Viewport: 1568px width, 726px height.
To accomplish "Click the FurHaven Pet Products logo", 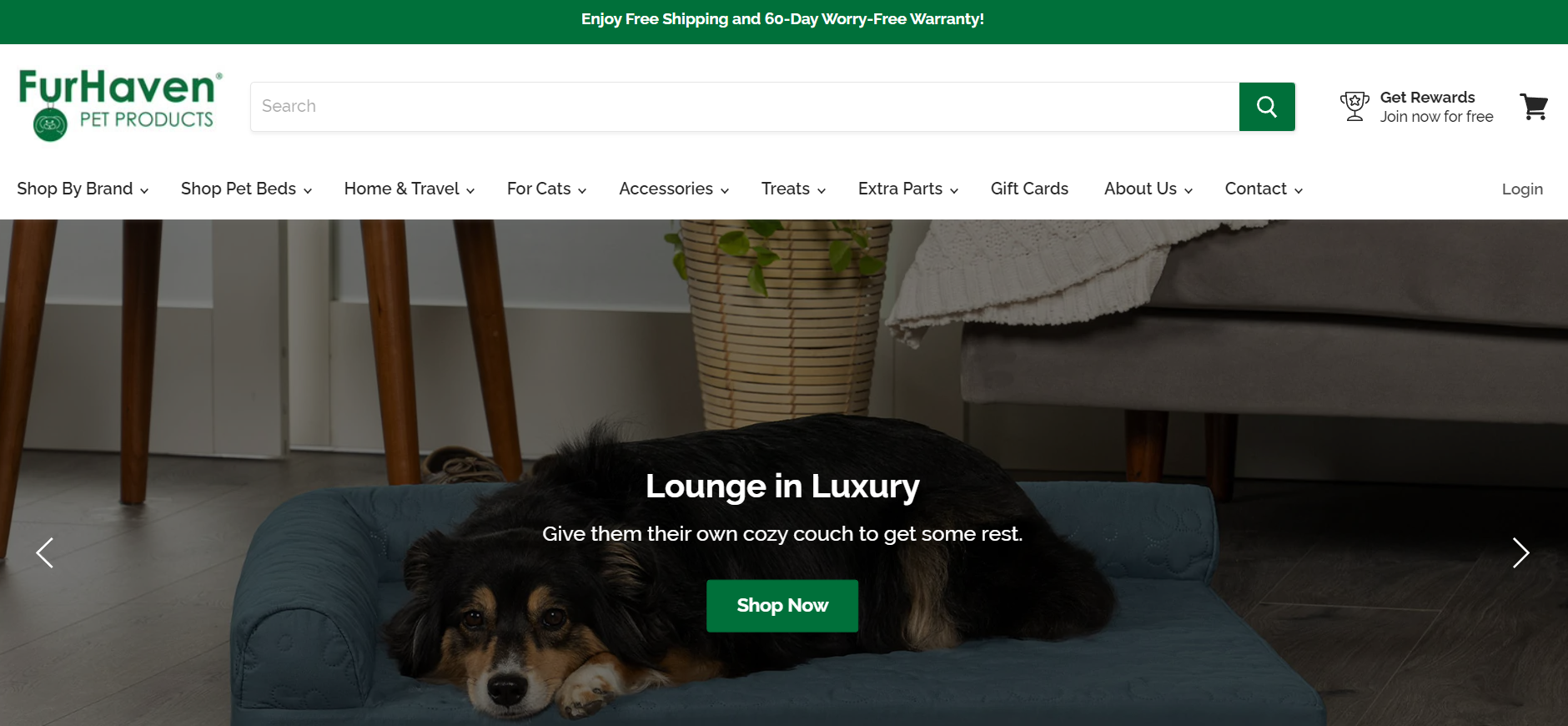I will [x=120, y=105].
